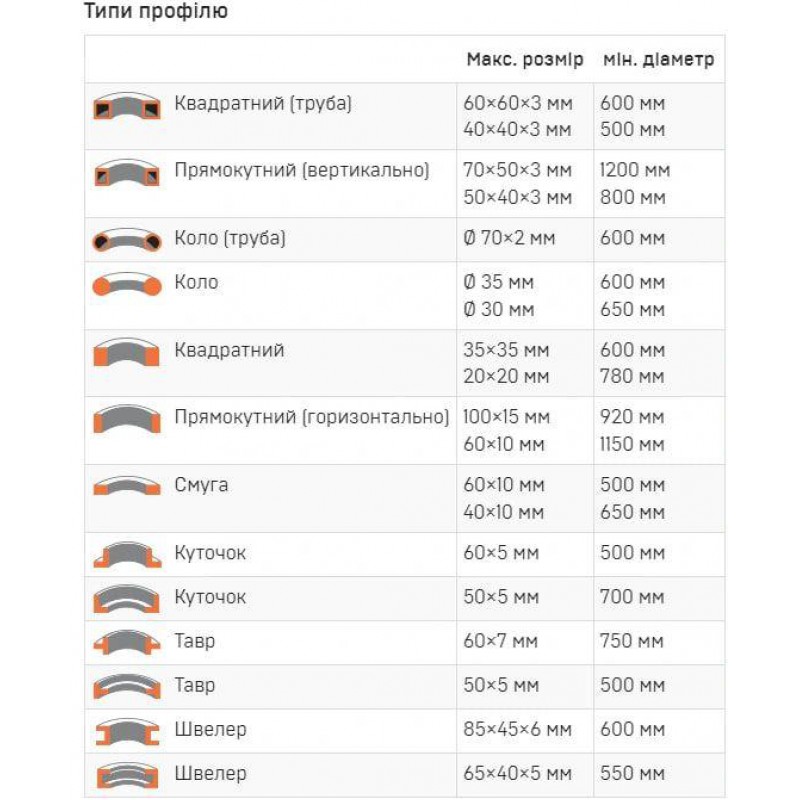800x800 pixels.
Task: Click the icon for Тавр 50×5 мм
Action: click(127, 687)
